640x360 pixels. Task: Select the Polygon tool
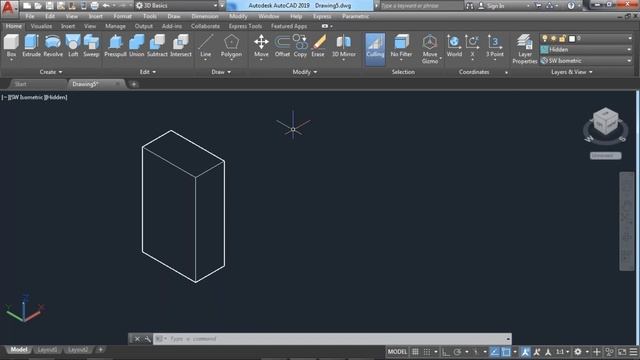click(231, 46)
